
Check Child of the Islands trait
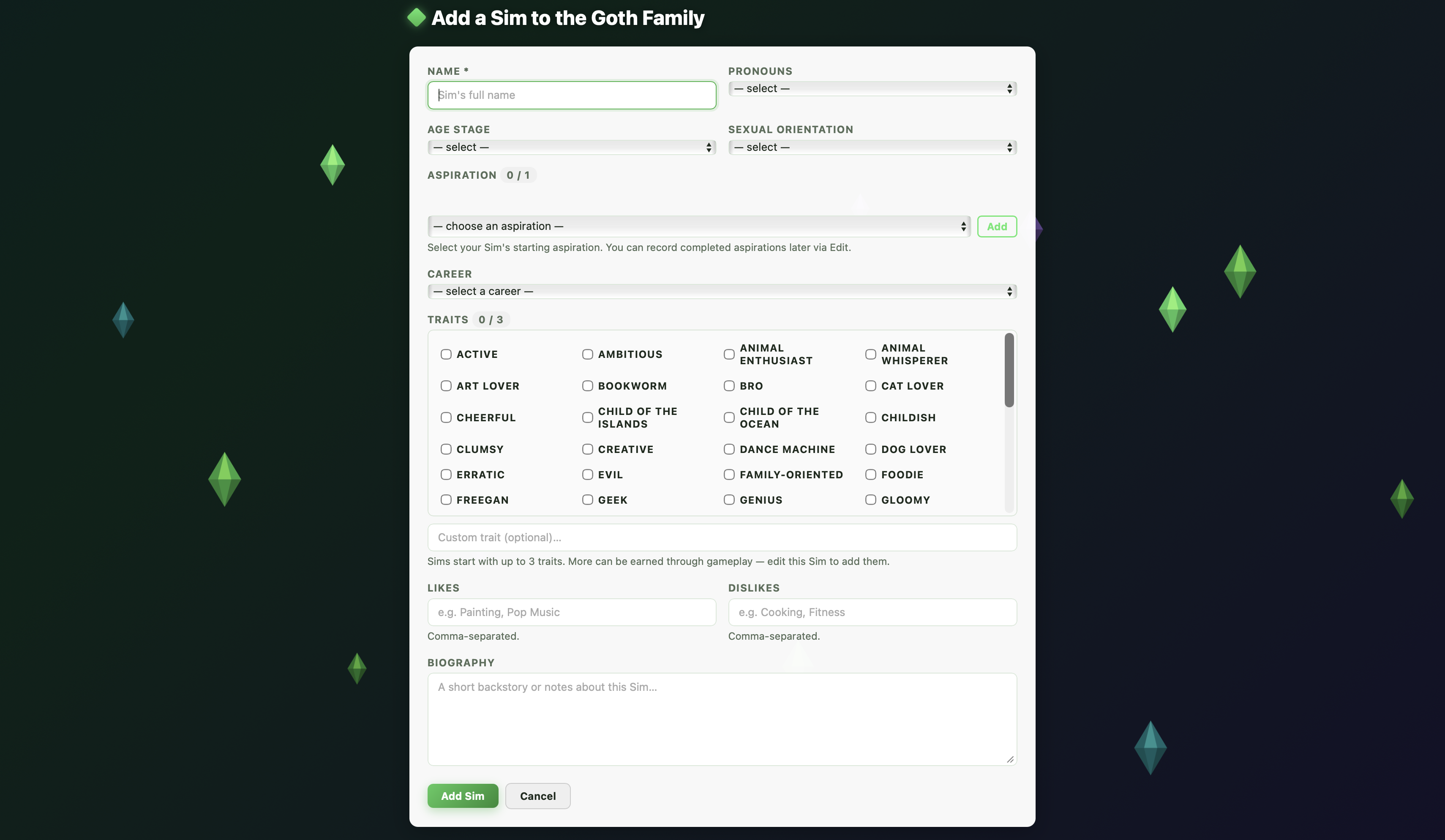click(587, 417)
